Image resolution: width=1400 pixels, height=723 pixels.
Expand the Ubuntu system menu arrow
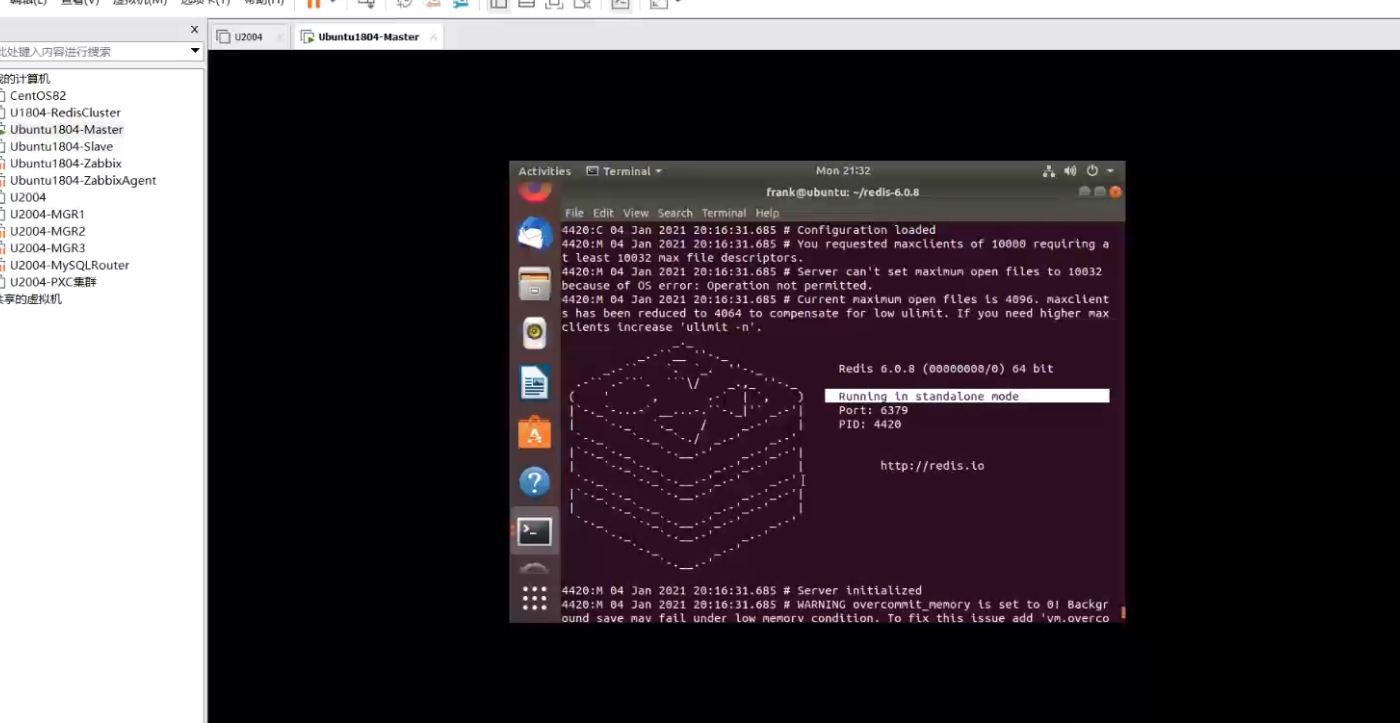tap(1110, 171)
